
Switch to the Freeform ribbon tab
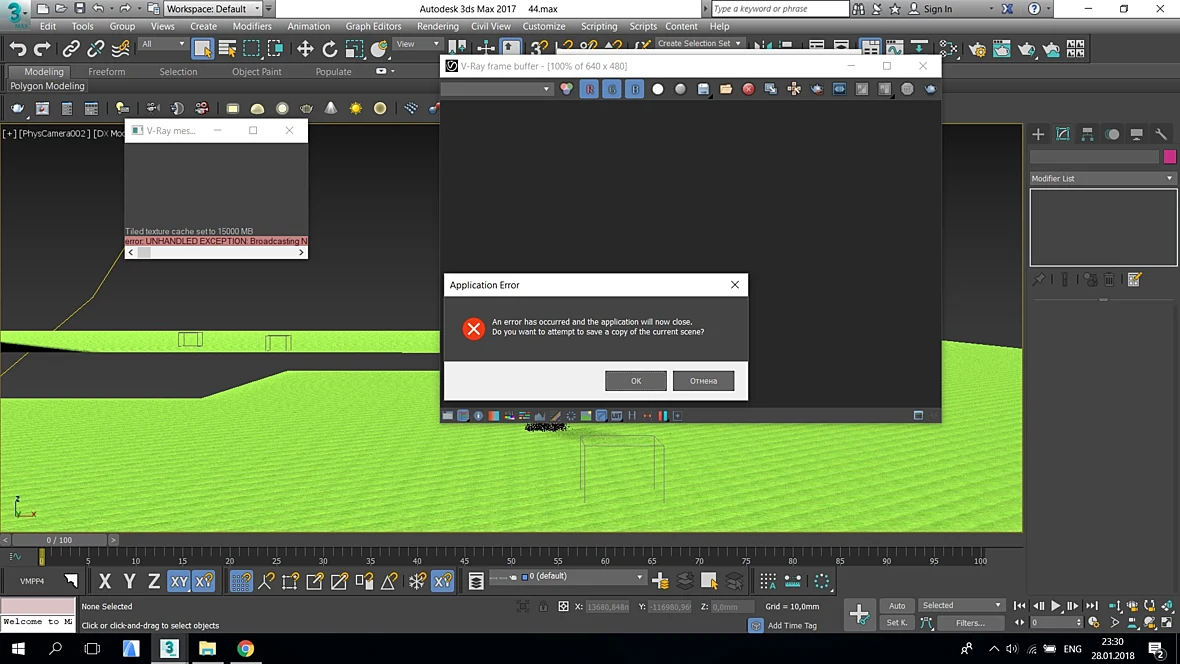pyautogui.click(x=107, y=72)
